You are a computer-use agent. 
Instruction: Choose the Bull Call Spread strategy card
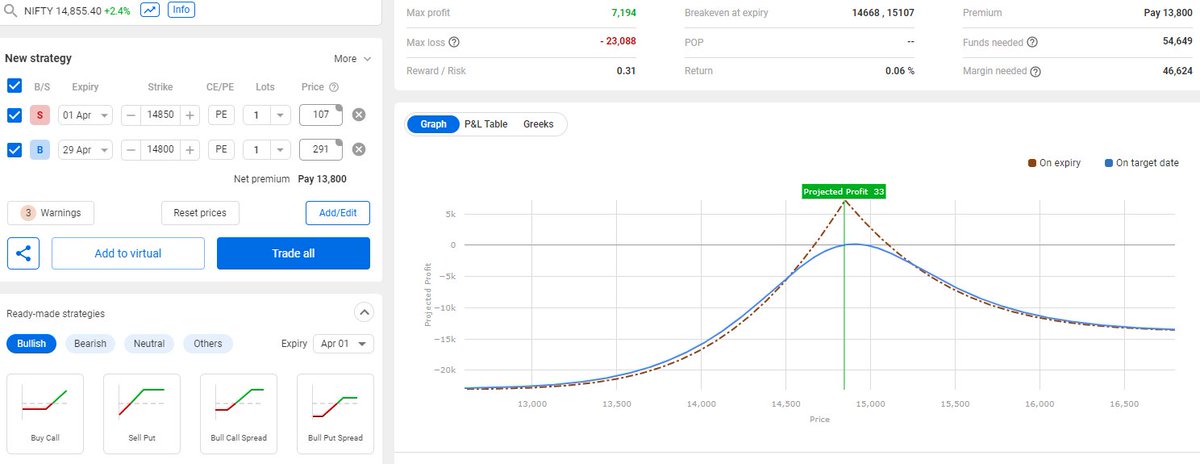[x=239, y=412]
